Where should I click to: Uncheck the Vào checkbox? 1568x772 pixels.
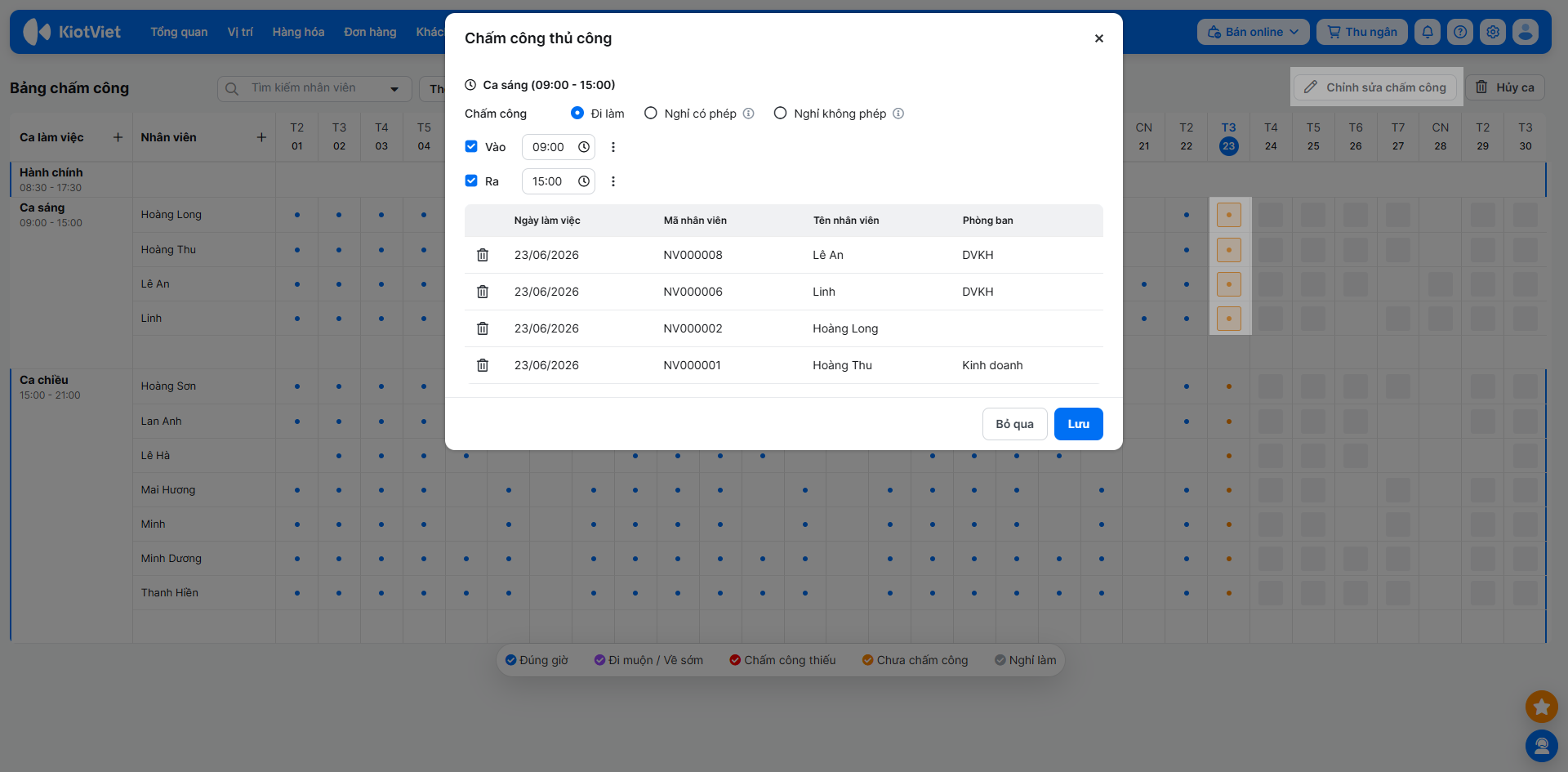(x=471, y=147)
